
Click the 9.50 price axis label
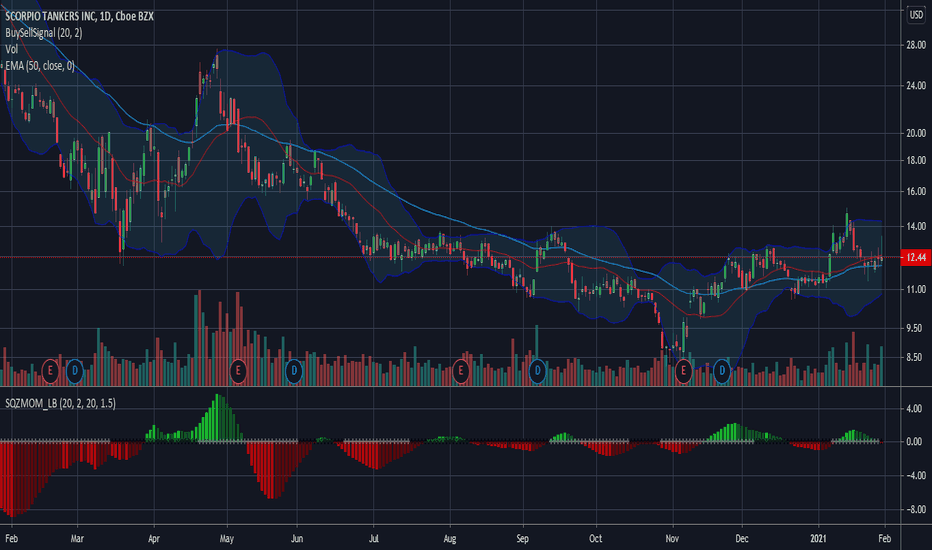click(916, 328)
